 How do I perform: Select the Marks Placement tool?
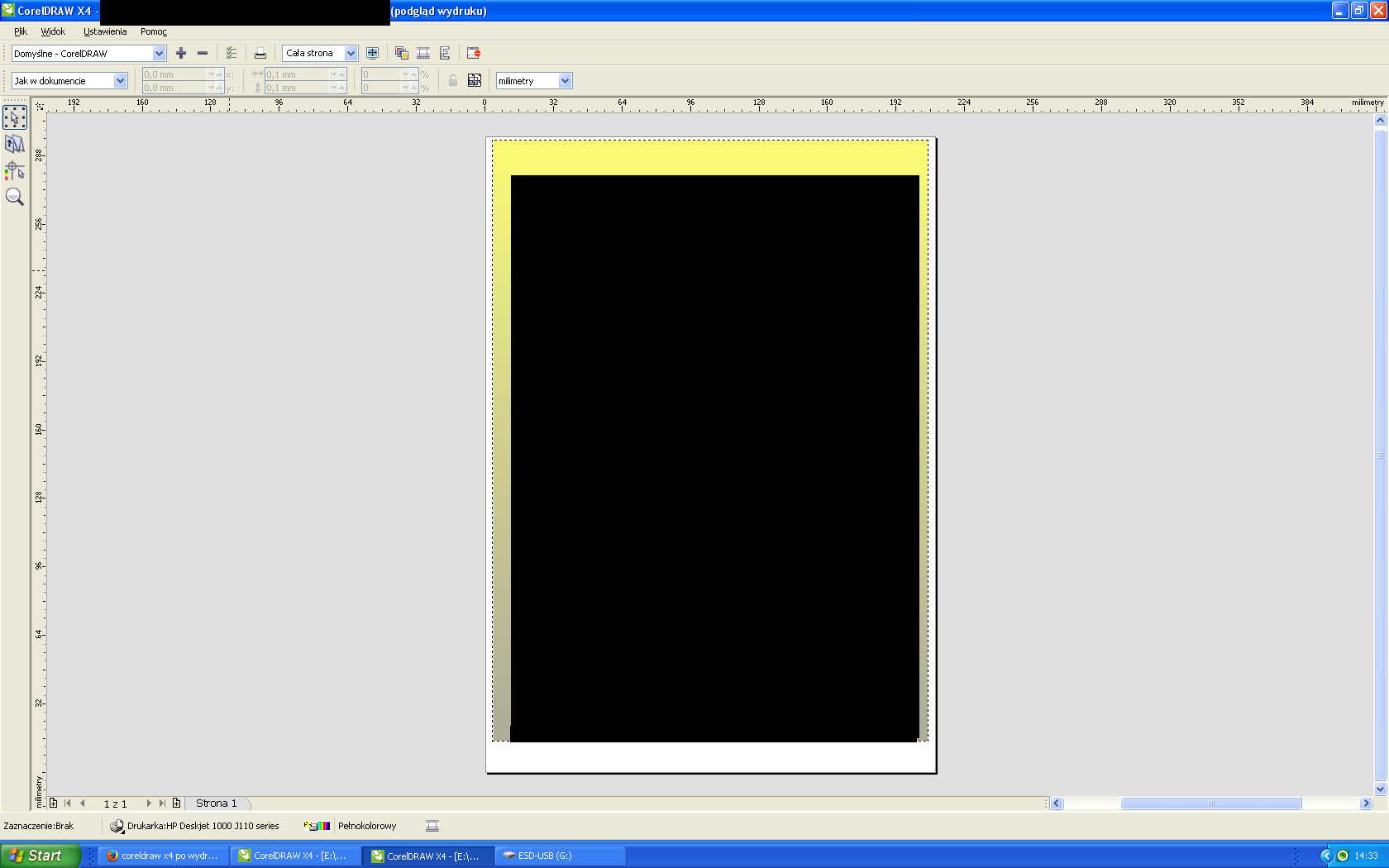15,170
